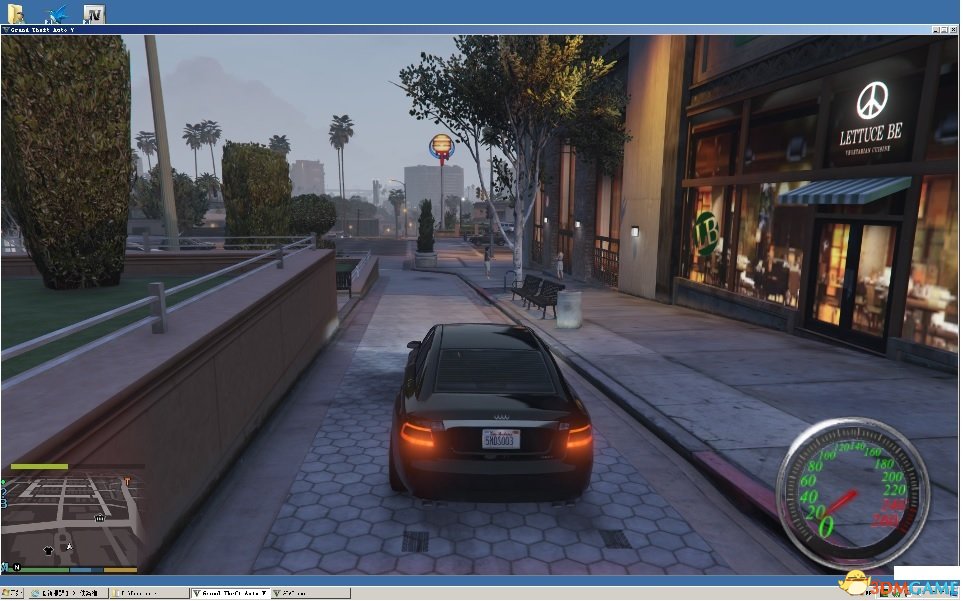Switch to the browser taskbar button with globe icon
This screenshot has height=601, width=963.
click(67, 593)
